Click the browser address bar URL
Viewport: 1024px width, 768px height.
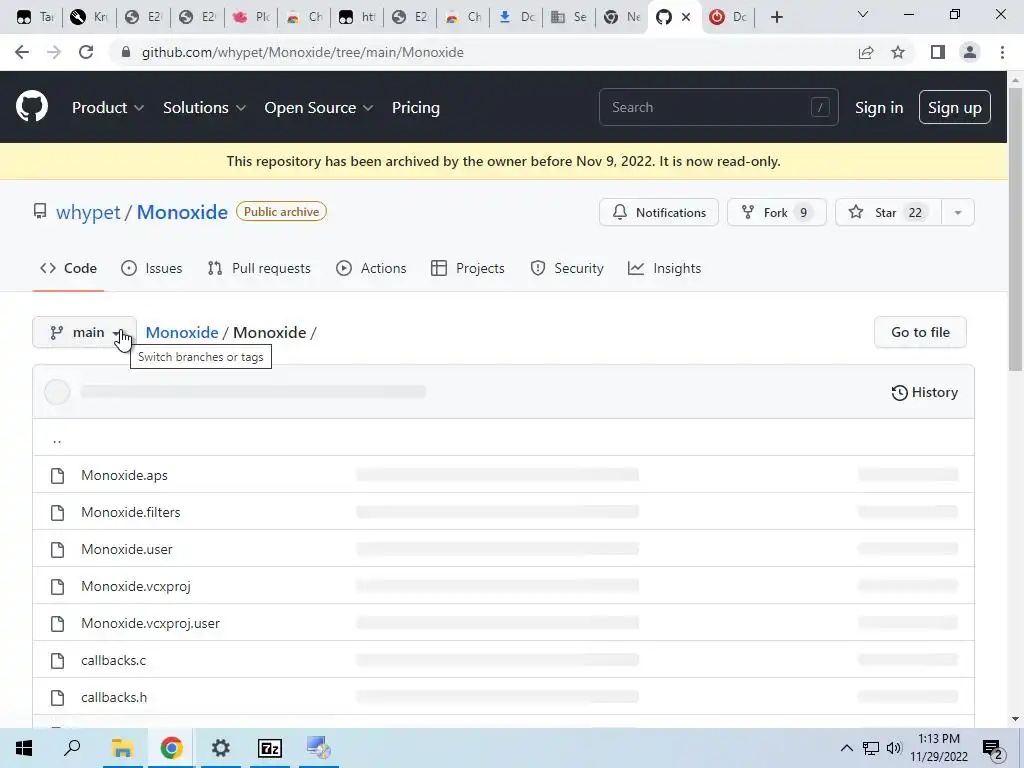(x=302, y=52)
